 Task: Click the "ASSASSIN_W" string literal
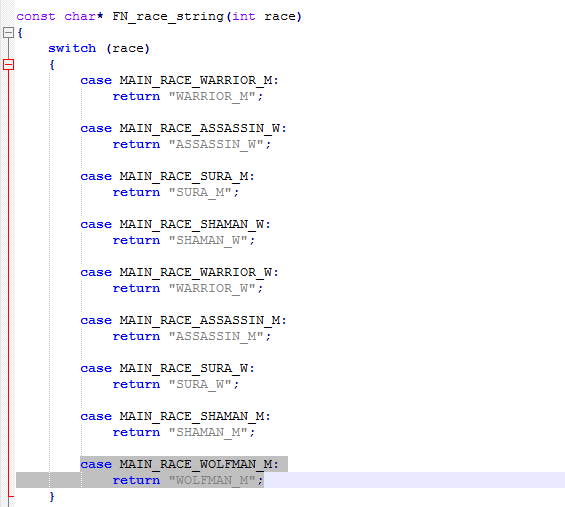point(216,144)
